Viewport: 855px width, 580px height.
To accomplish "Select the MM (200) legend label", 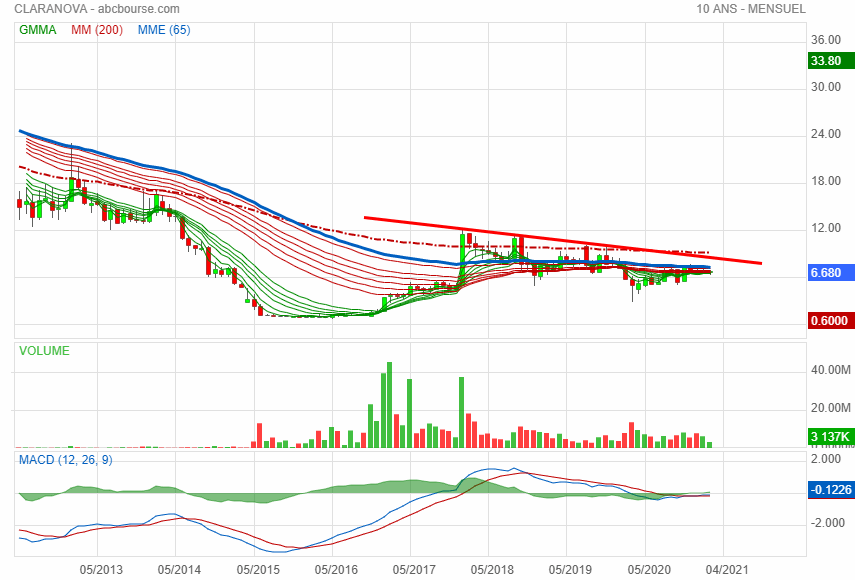I will pos(97,30).
